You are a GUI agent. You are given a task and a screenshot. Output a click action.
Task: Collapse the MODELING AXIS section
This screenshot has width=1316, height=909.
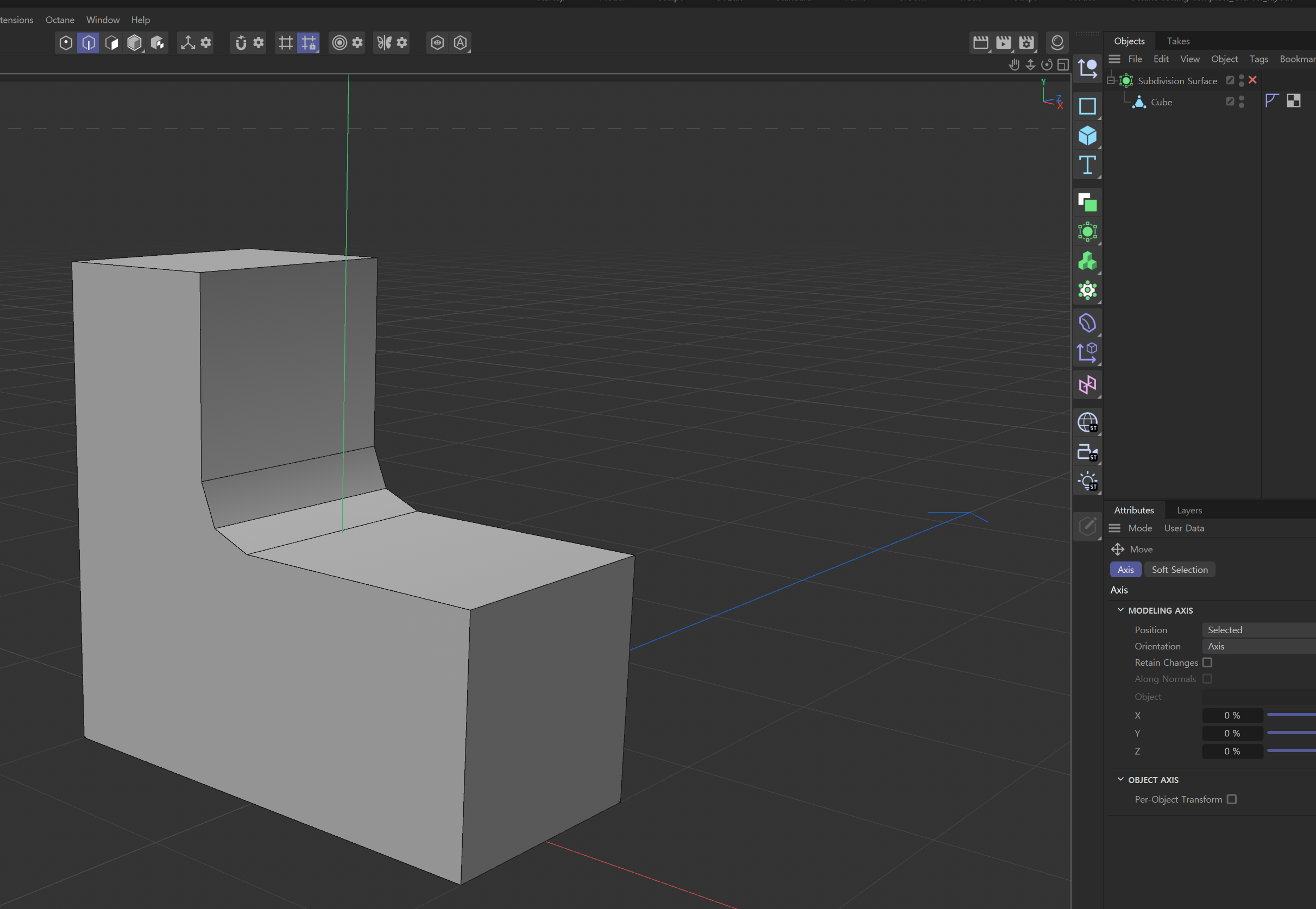coord(1120,610)
